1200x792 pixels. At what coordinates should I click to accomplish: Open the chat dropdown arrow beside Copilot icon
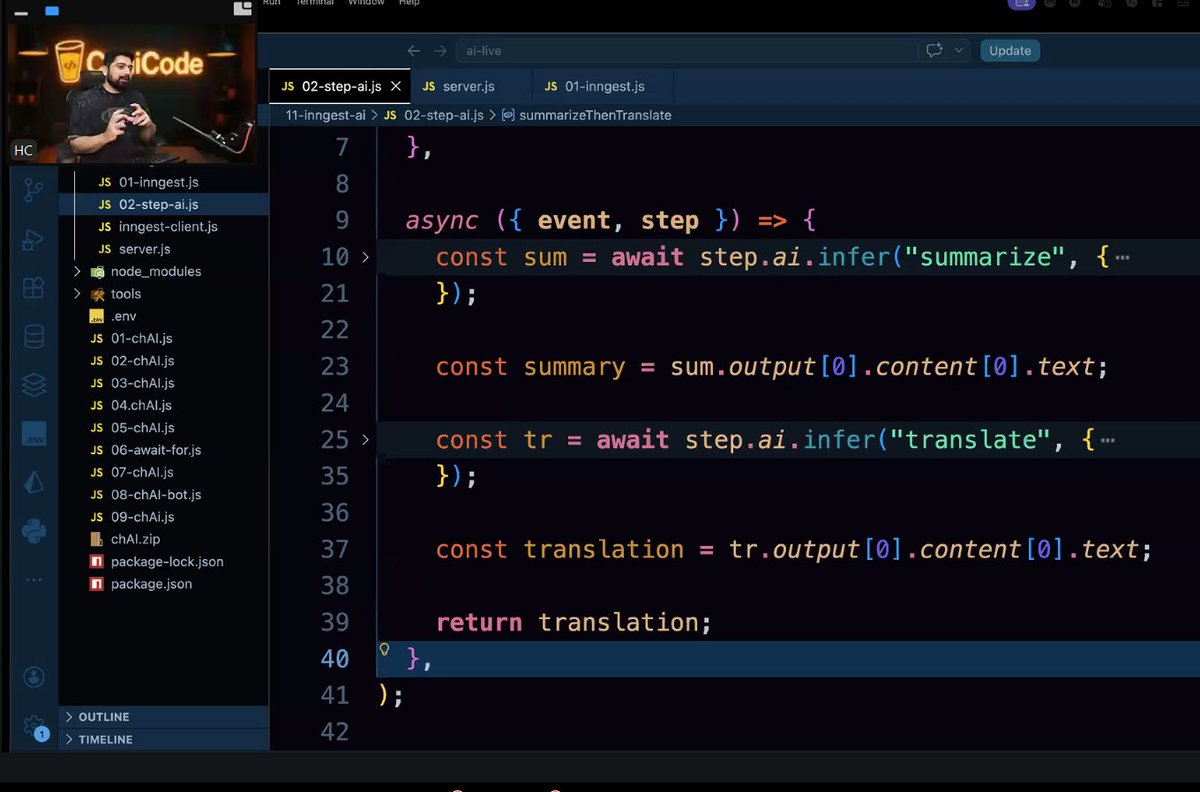pyautogui.click(x=959, y=50)
